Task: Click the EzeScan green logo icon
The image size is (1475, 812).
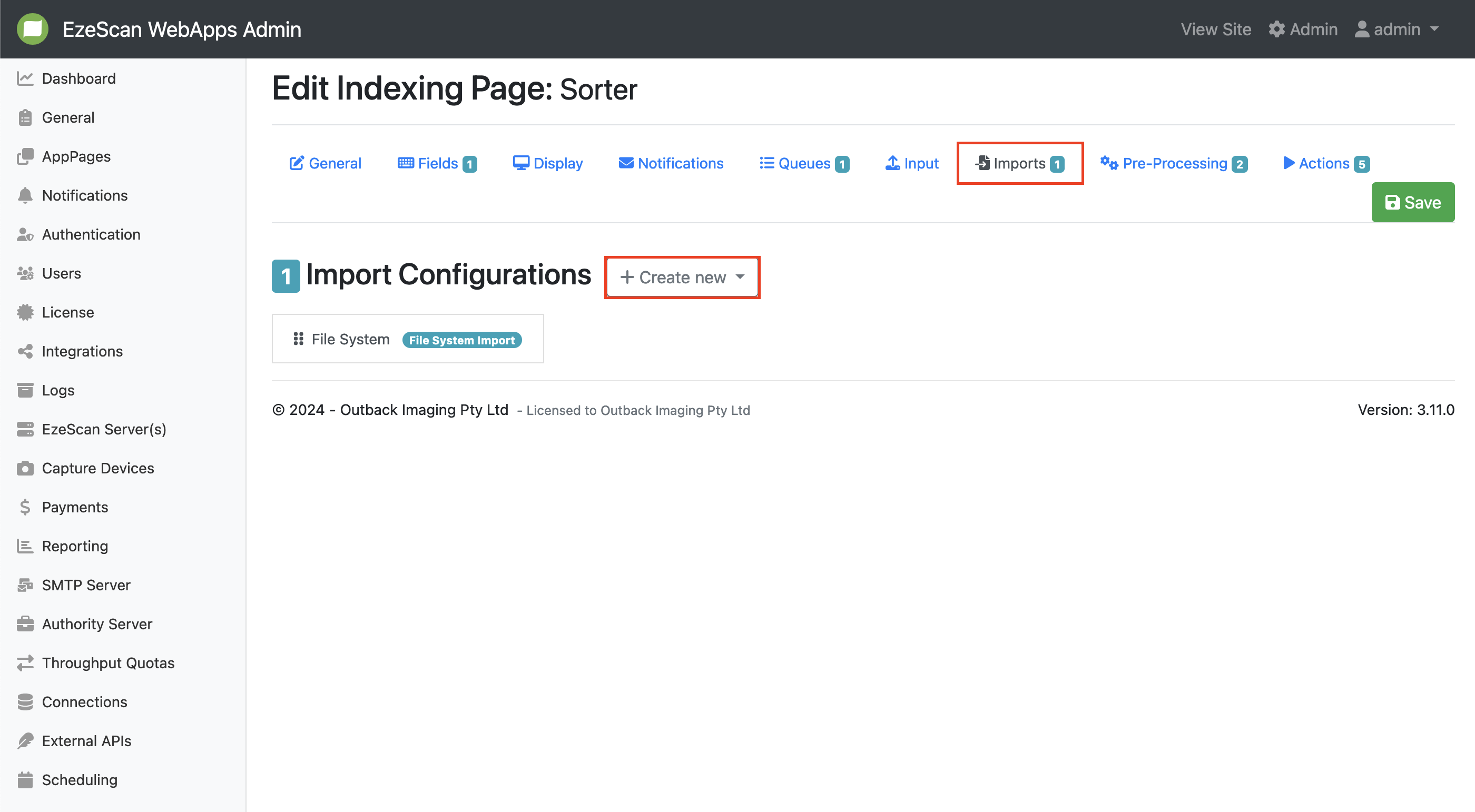Action: point(33,29)
